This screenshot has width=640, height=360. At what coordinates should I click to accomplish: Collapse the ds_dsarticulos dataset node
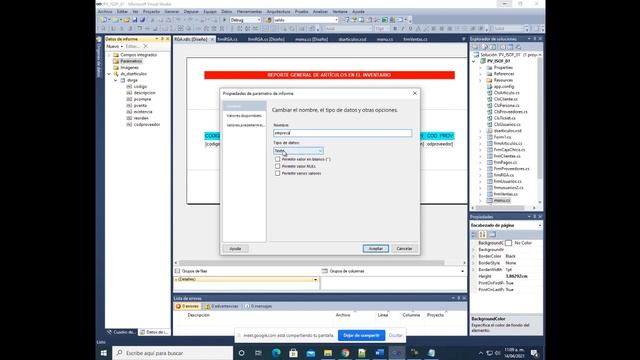coord(109,74)
